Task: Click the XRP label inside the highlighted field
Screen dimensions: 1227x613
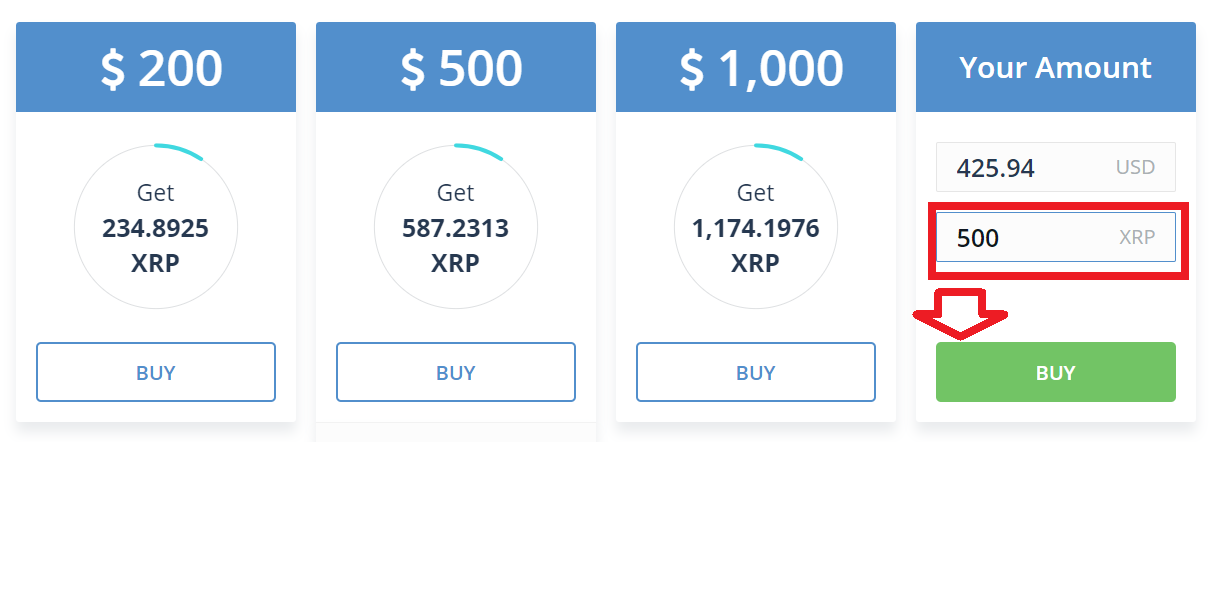Action: 1137,237
